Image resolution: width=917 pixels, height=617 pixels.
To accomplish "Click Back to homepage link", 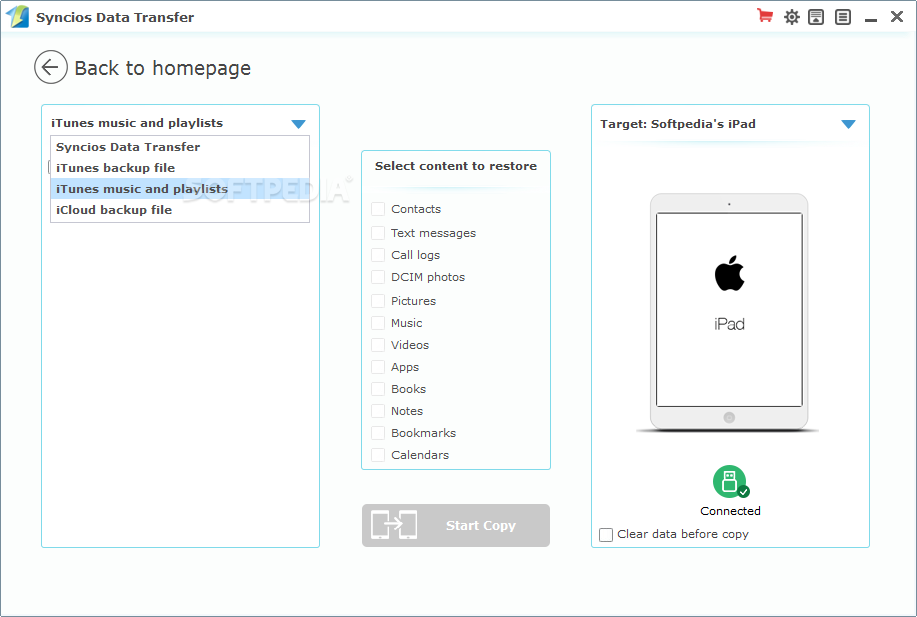I will pyautogui.click(x=163, y=68).
